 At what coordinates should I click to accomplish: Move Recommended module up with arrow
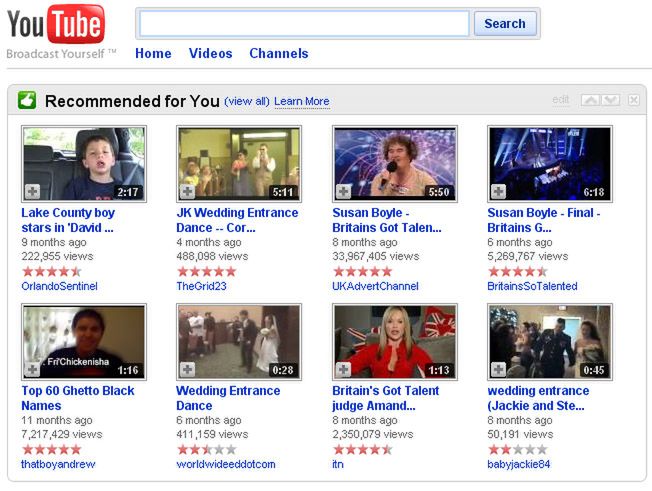(x=590, y=100)
